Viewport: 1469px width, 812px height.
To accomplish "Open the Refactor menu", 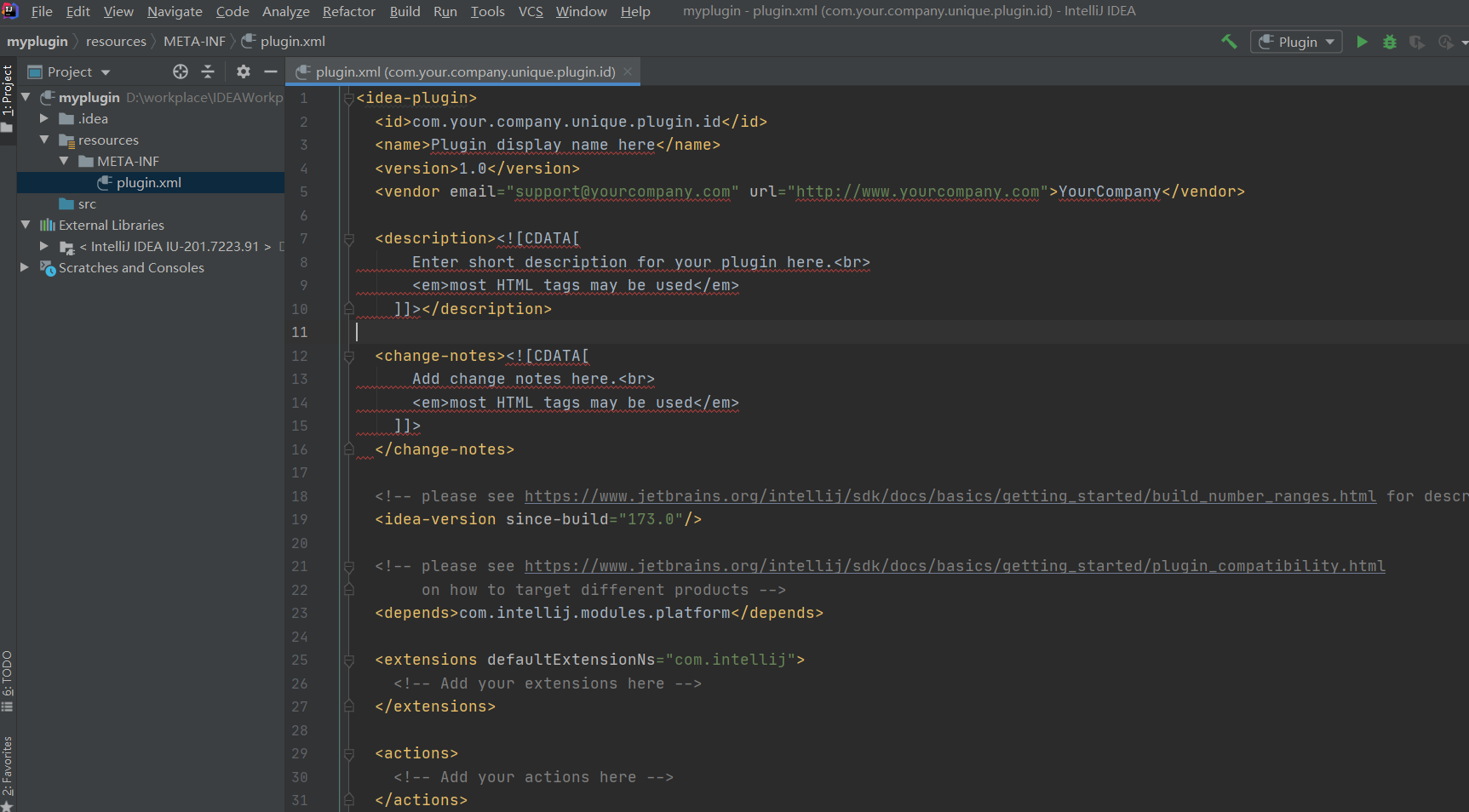I will click(x=349, y=11).
